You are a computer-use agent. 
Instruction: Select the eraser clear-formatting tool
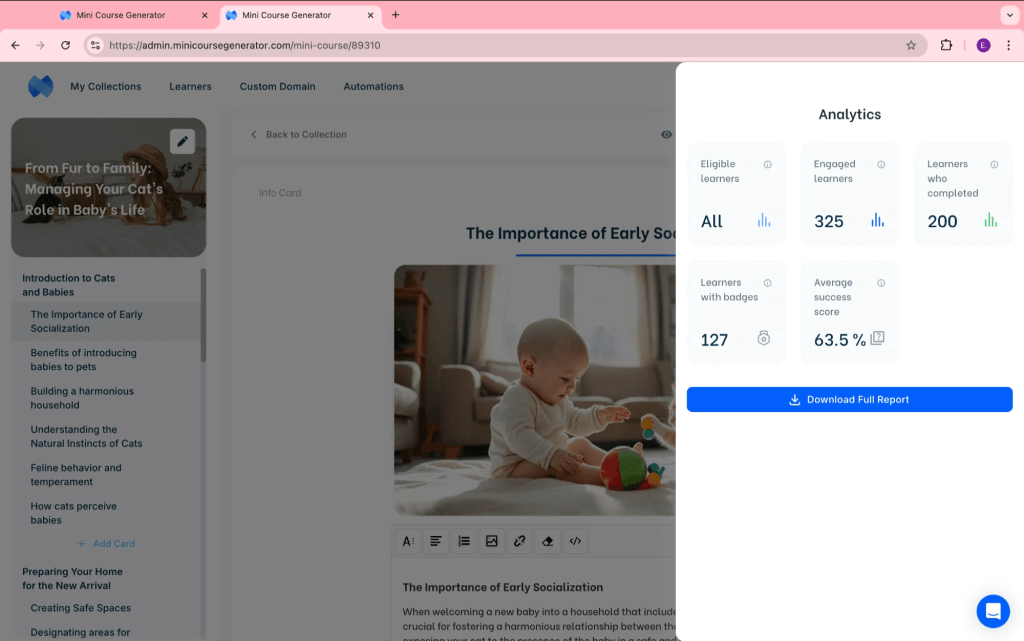547,541
